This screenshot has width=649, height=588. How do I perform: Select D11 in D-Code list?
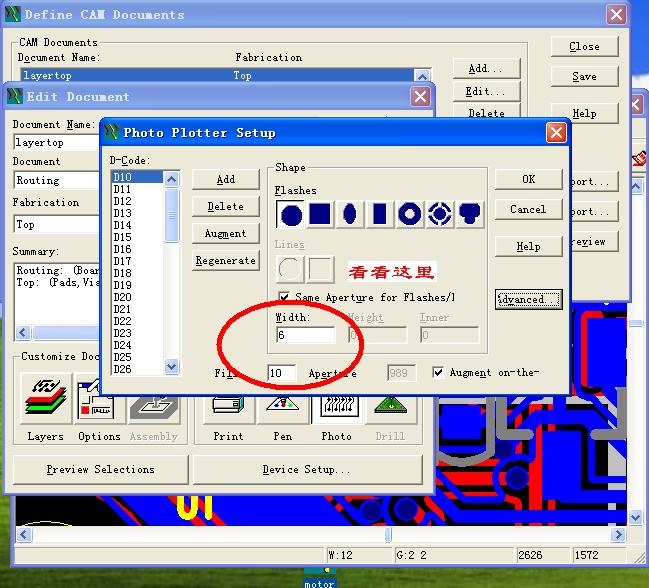coord(137,189)
